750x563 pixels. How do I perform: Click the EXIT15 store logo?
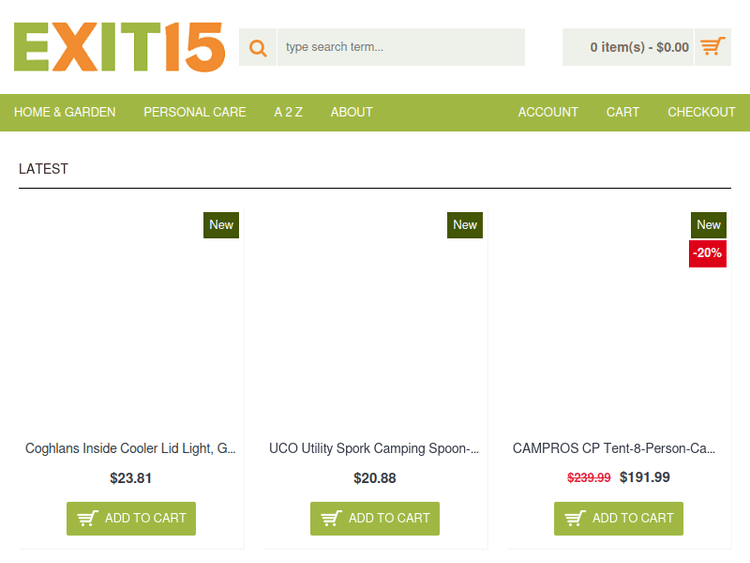point(119,47)
